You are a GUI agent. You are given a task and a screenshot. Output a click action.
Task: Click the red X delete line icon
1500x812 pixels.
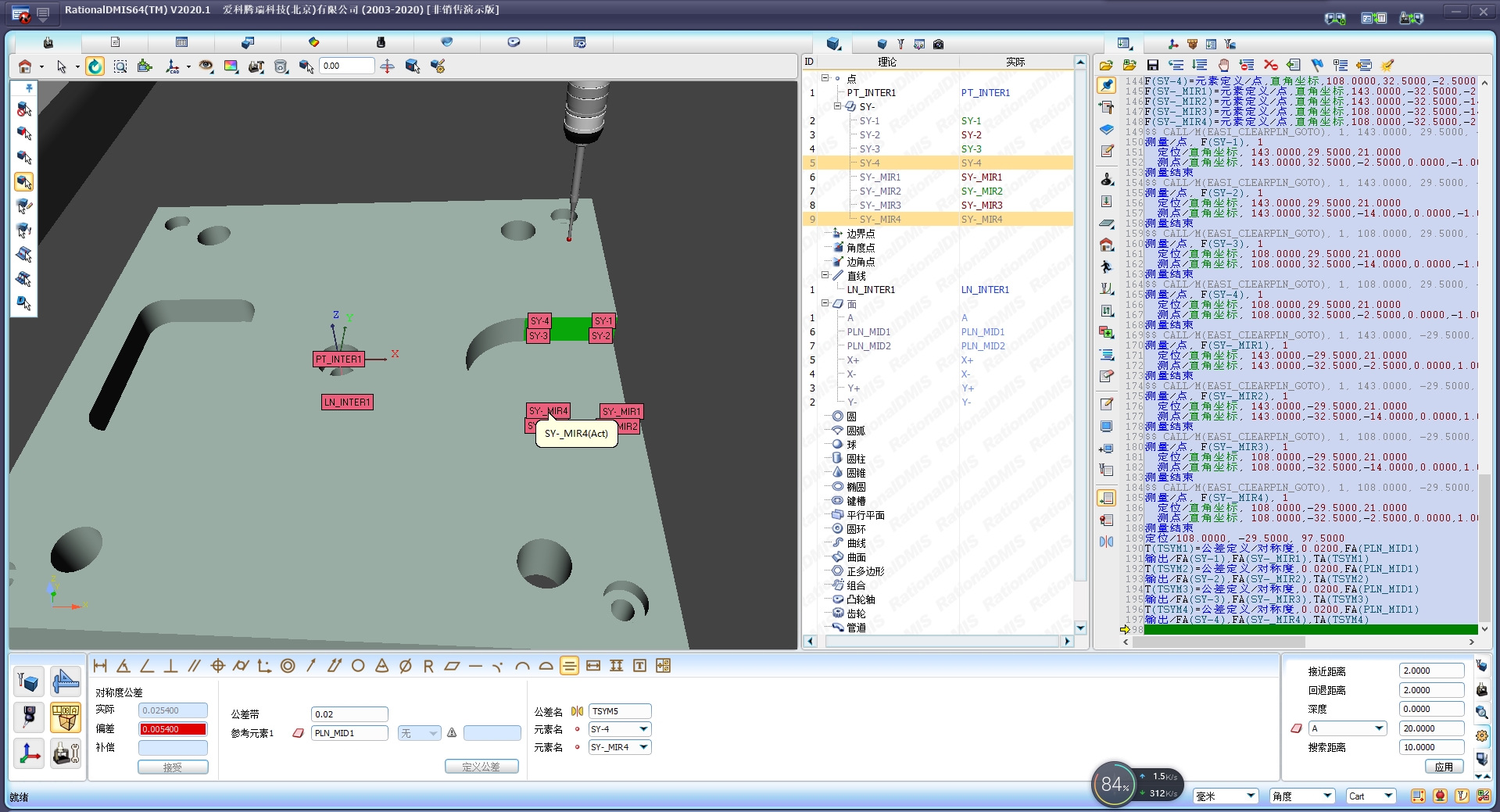pos(1270,66)
